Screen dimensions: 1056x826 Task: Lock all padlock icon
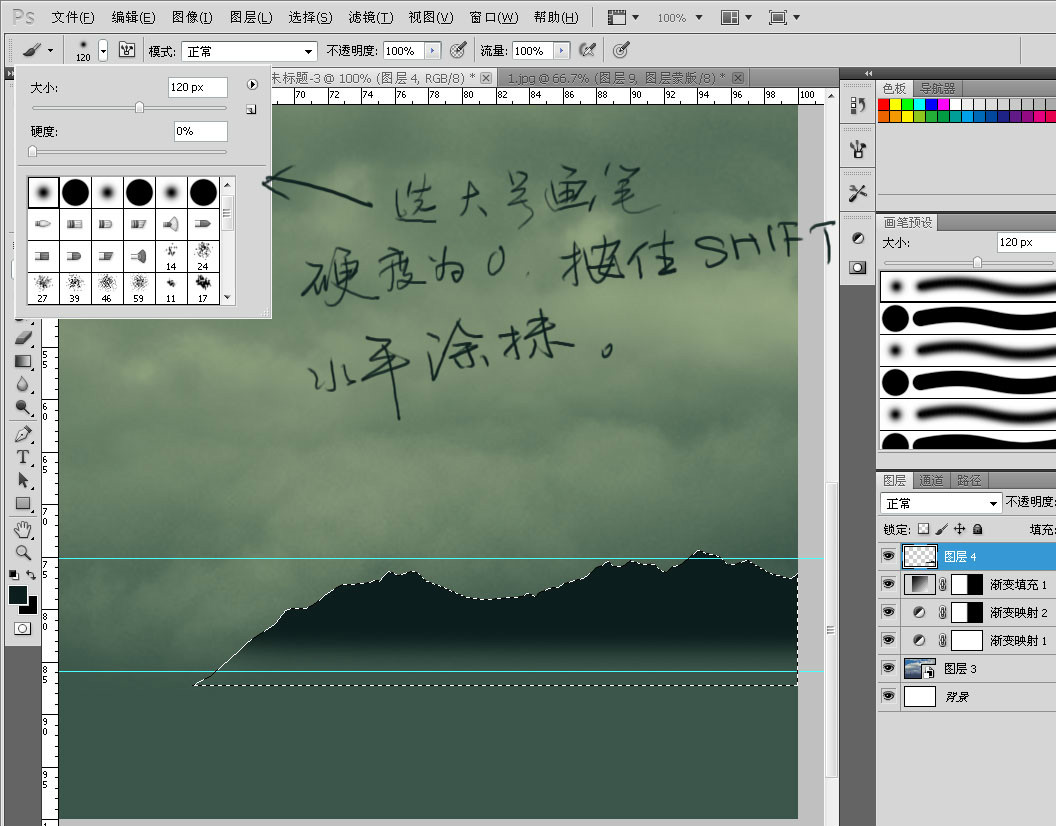tap(978, 529)
